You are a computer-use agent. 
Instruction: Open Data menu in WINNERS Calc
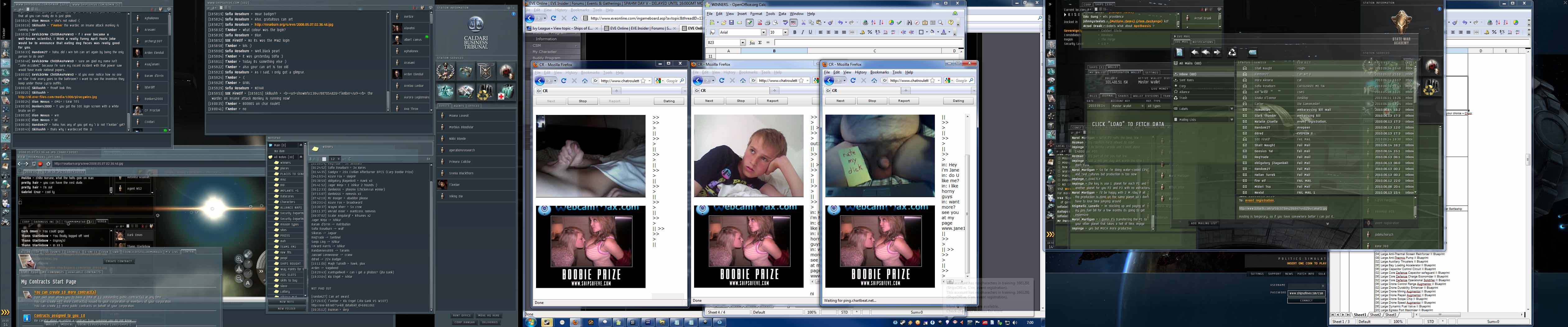(x=782, y=13)
